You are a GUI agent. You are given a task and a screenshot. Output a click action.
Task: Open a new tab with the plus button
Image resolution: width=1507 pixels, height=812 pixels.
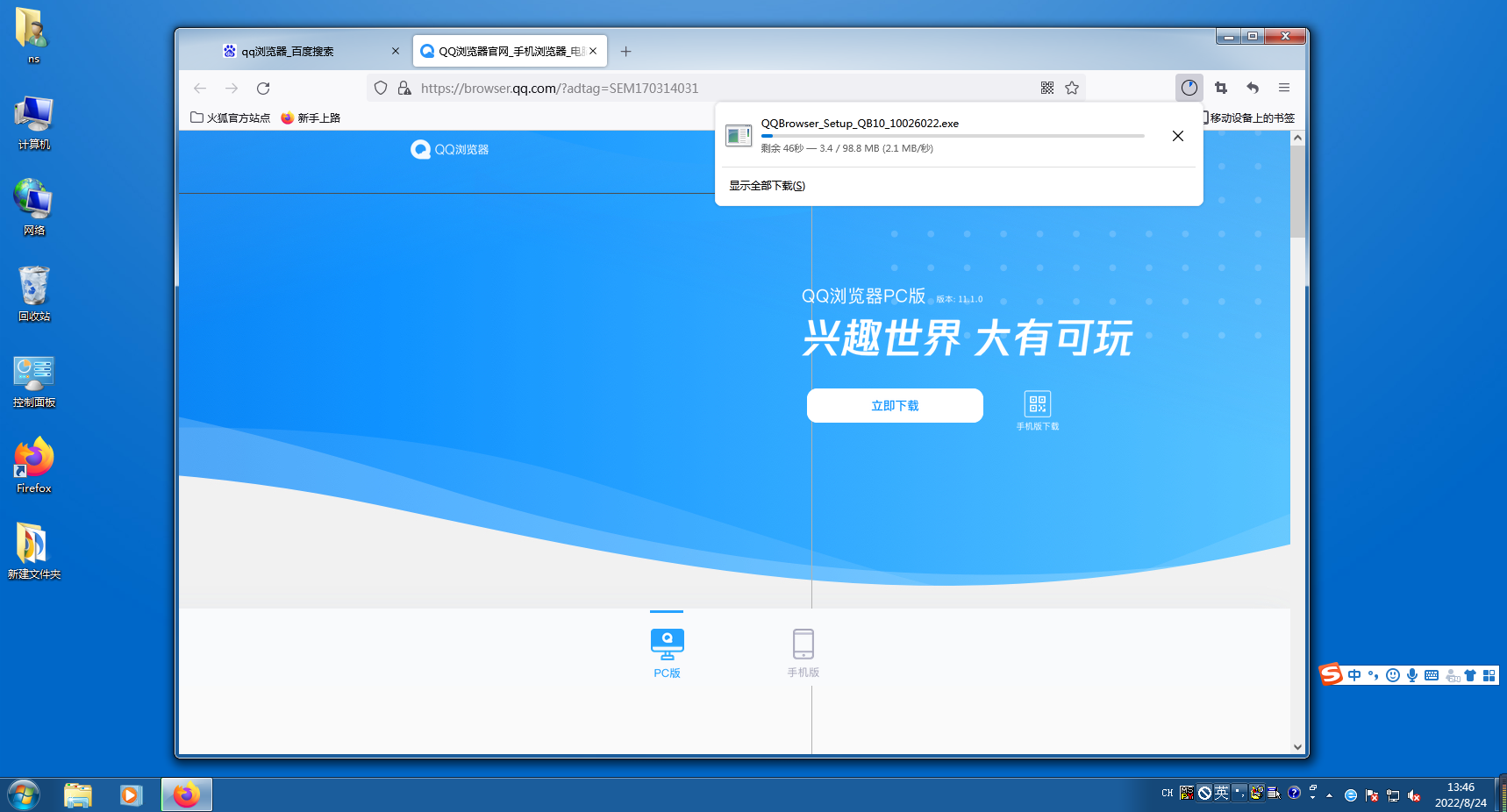coord(626,52)
